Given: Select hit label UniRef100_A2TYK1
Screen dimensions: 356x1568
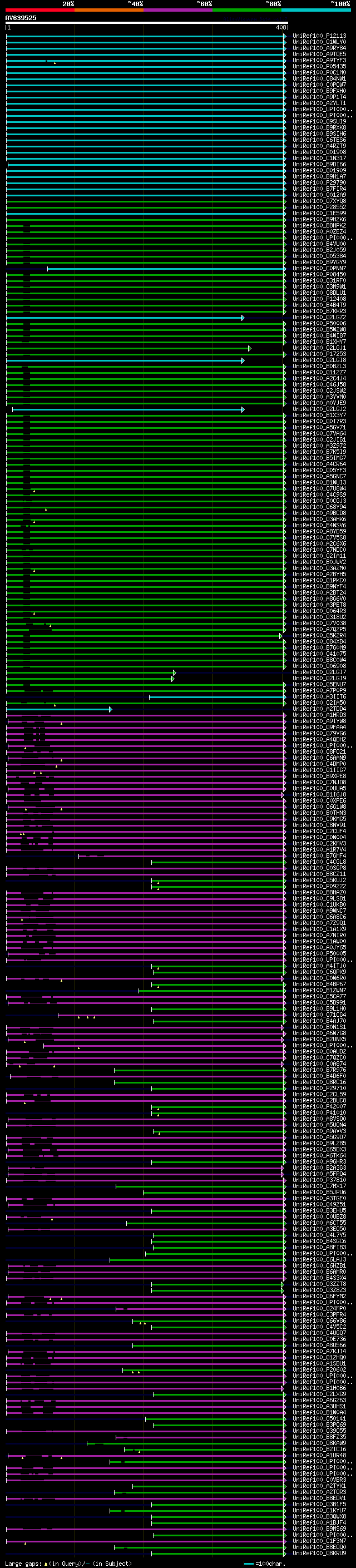Looking at the screenshot, I should point(319,1486).
